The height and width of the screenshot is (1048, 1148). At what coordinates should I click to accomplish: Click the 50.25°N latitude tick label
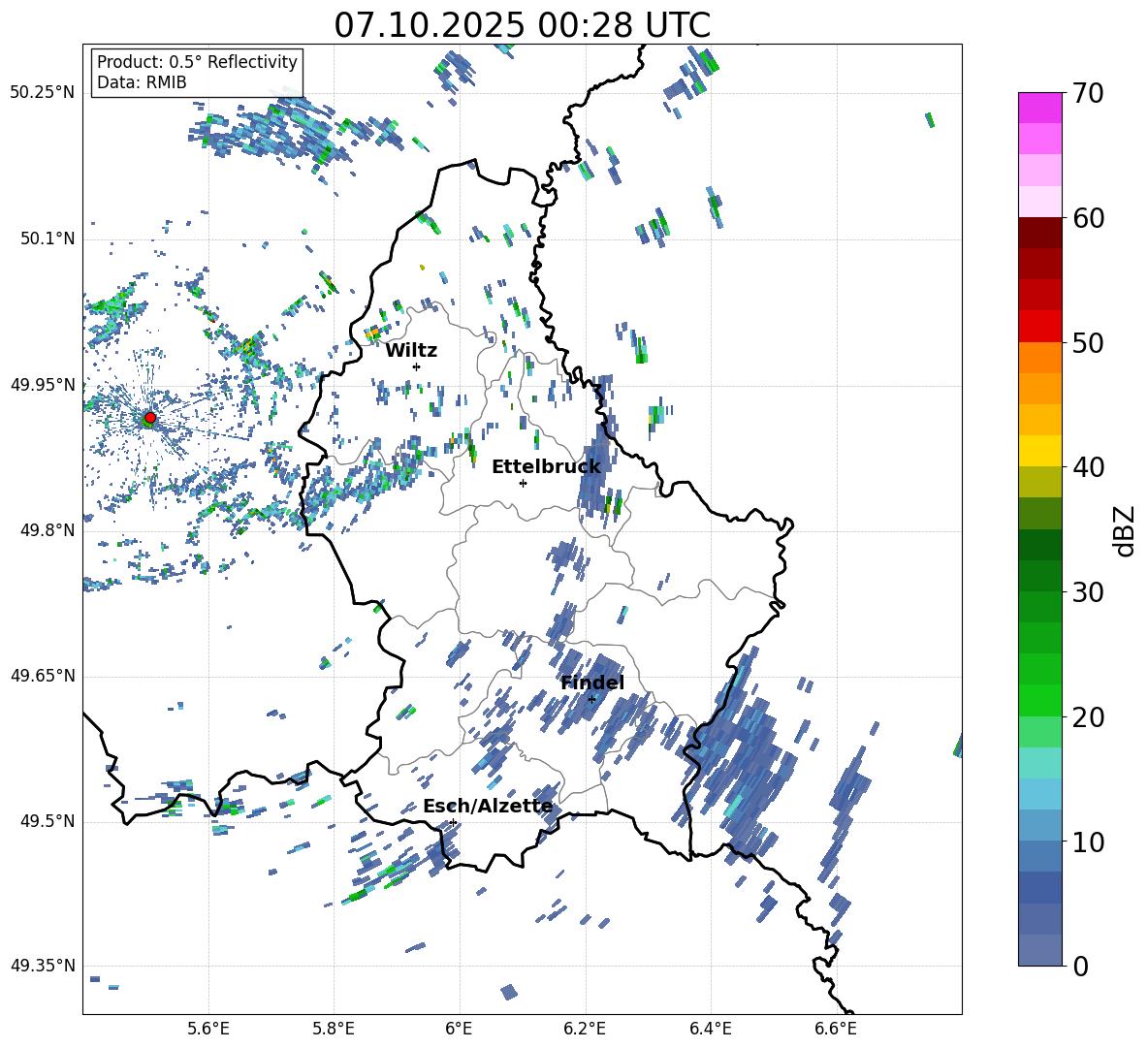point(43,93)
